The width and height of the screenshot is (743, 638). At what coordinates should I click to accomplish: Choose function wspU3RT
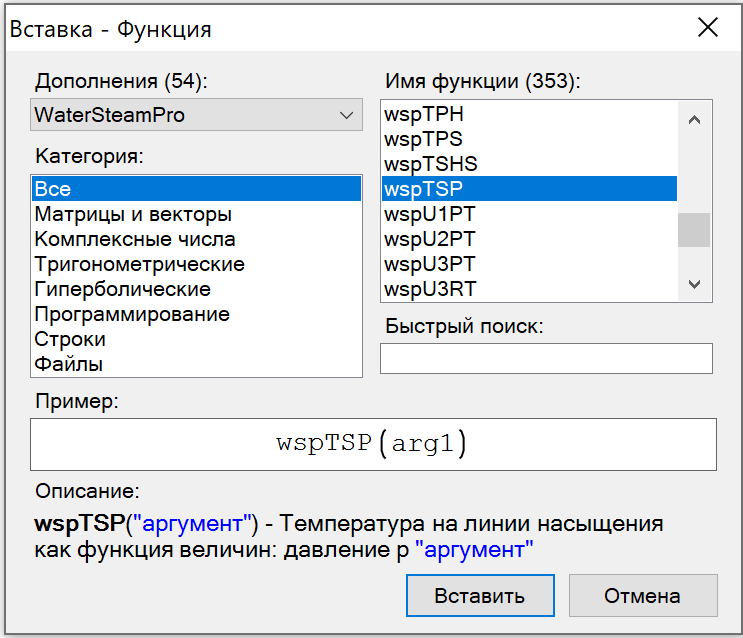(430, 289)
